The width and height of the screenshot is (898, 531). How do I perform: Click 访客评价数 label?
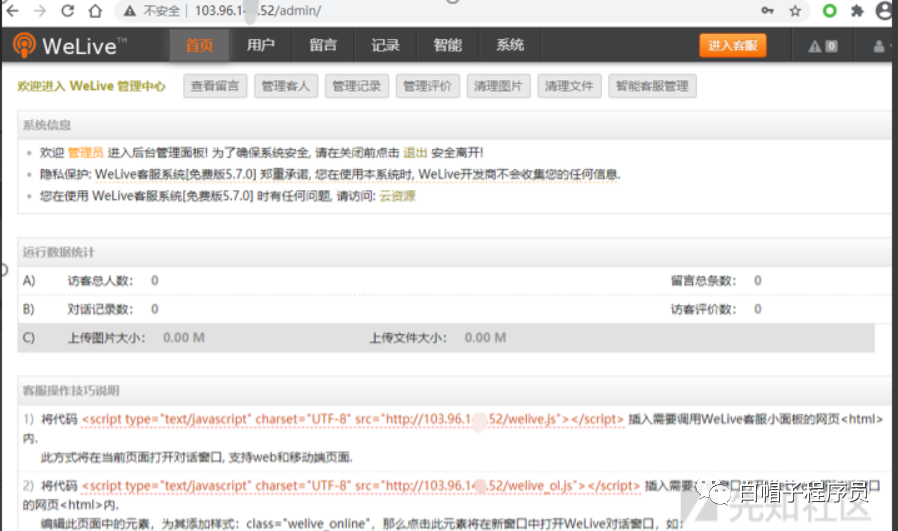(703, 309)
